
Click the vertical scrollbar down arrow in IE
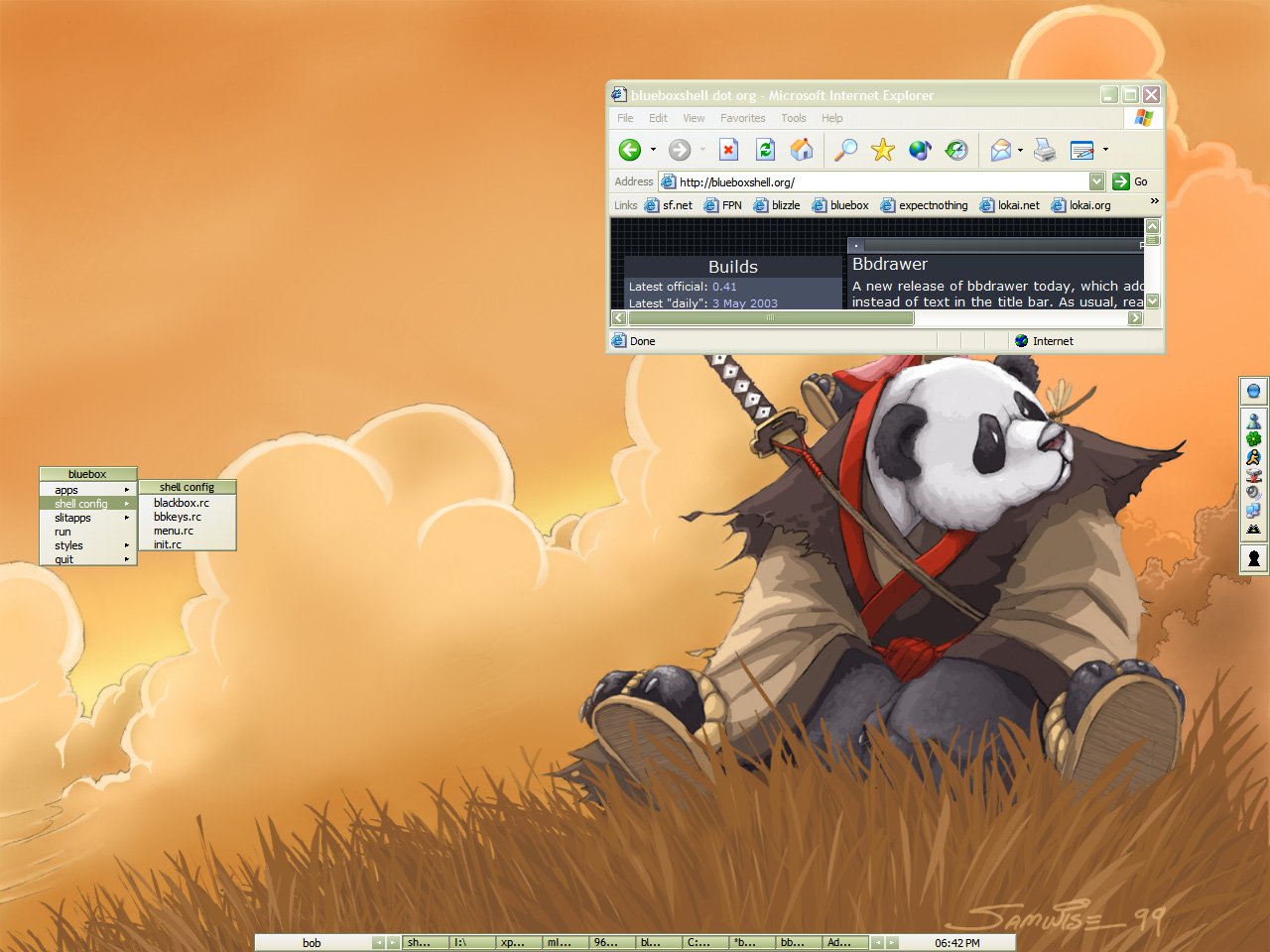coord(1152,301)
